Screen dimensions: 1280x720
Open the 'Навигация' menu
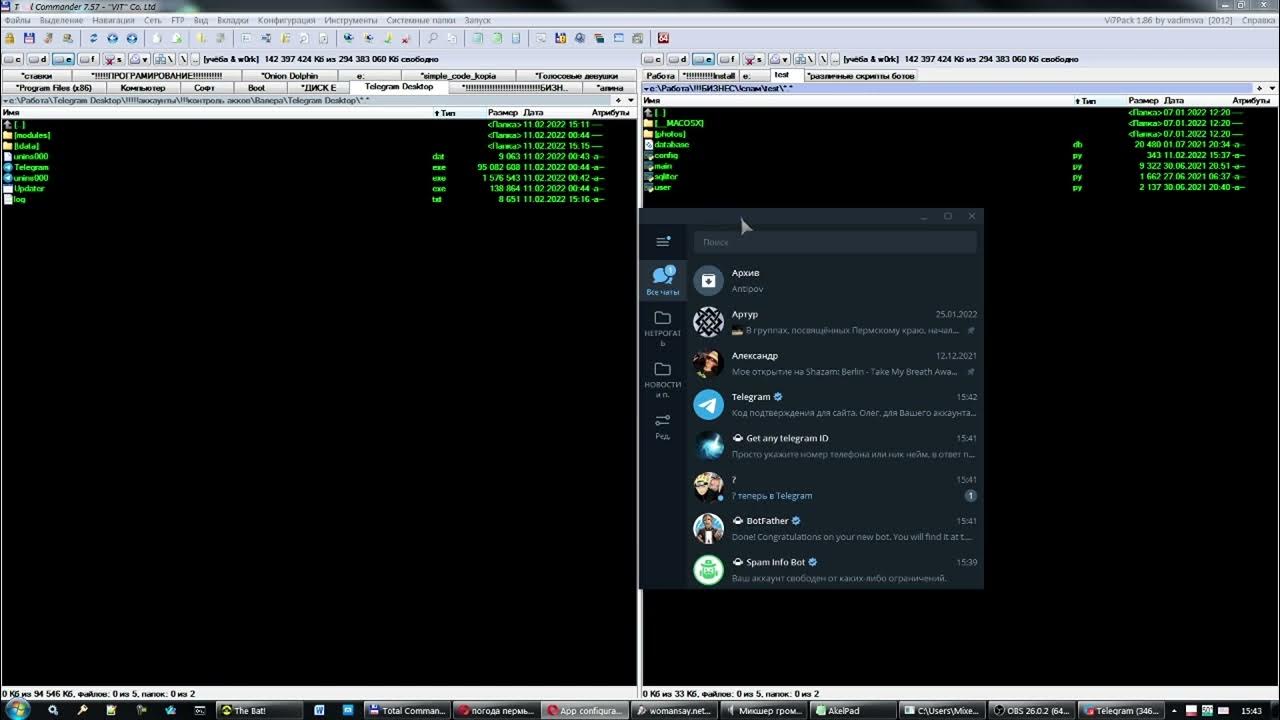(113, 20)
